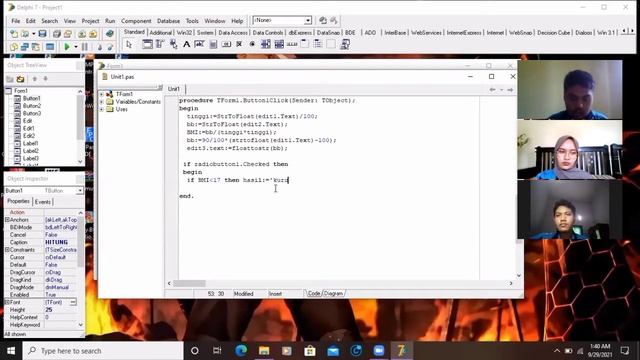The height and width of the screenshot is (360, 640).
Task: Select the Edit palette component
Action: 200,44
